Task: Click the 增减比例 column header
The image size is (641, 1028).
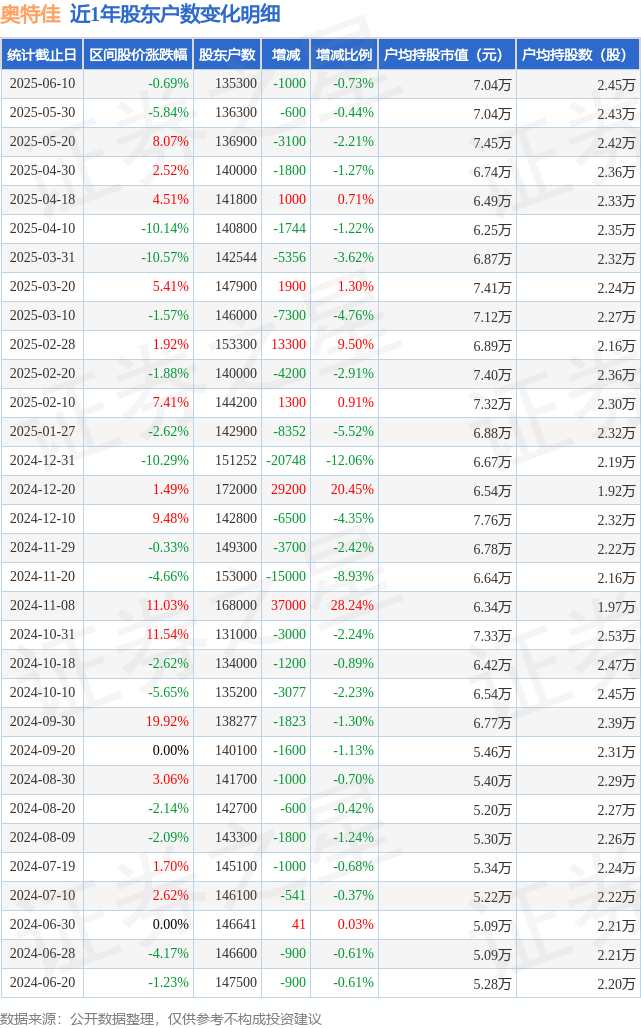Action: (344, 54)
